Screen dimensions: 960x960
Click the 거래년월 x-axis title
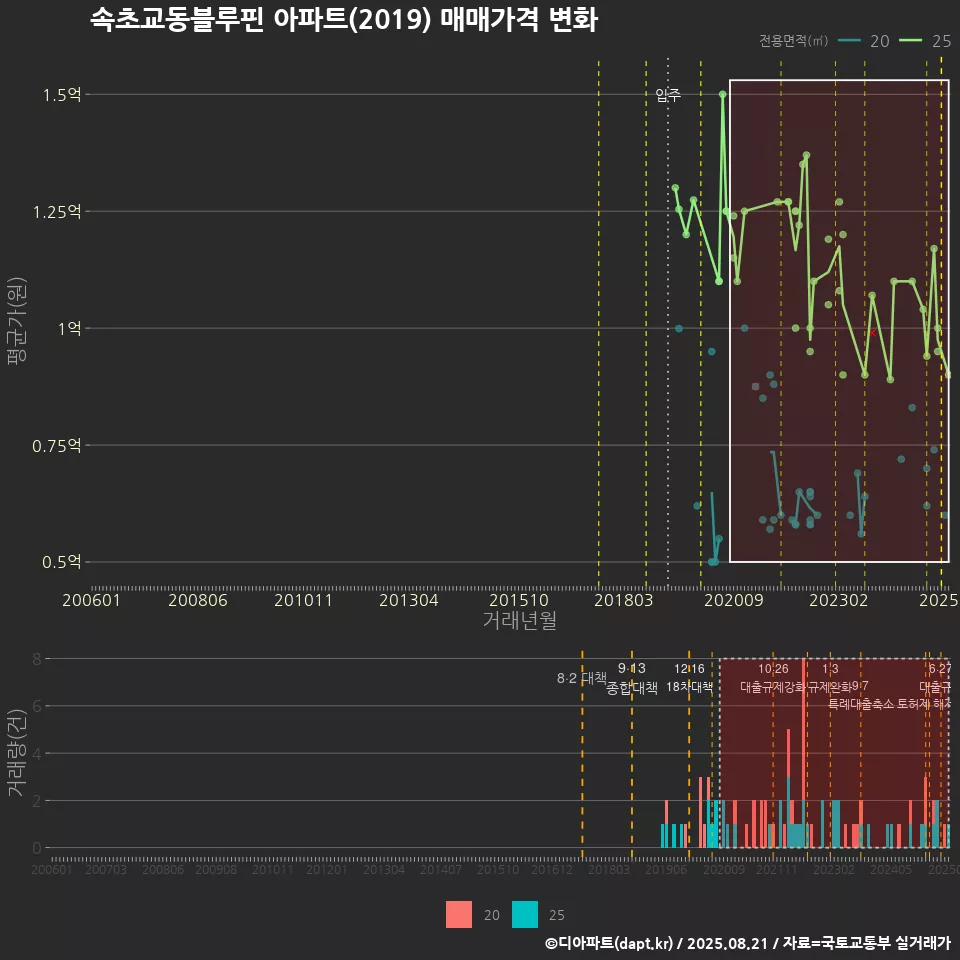pyautogui.click(x=520, y=620)
